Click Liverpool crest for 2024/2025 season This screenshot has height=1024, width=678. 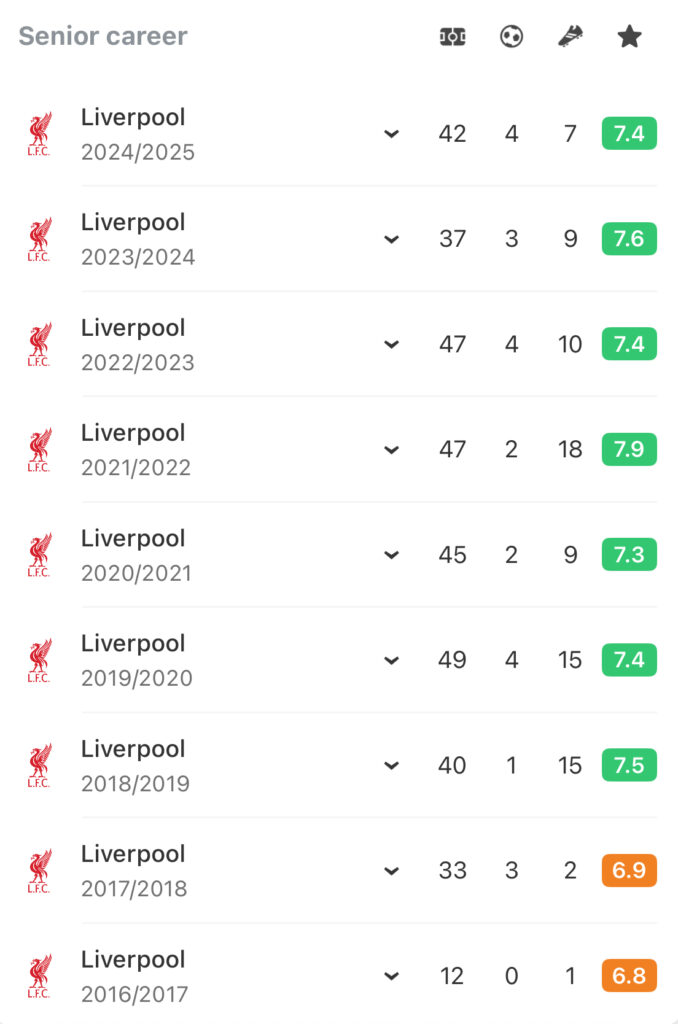(x=39, y=134)
